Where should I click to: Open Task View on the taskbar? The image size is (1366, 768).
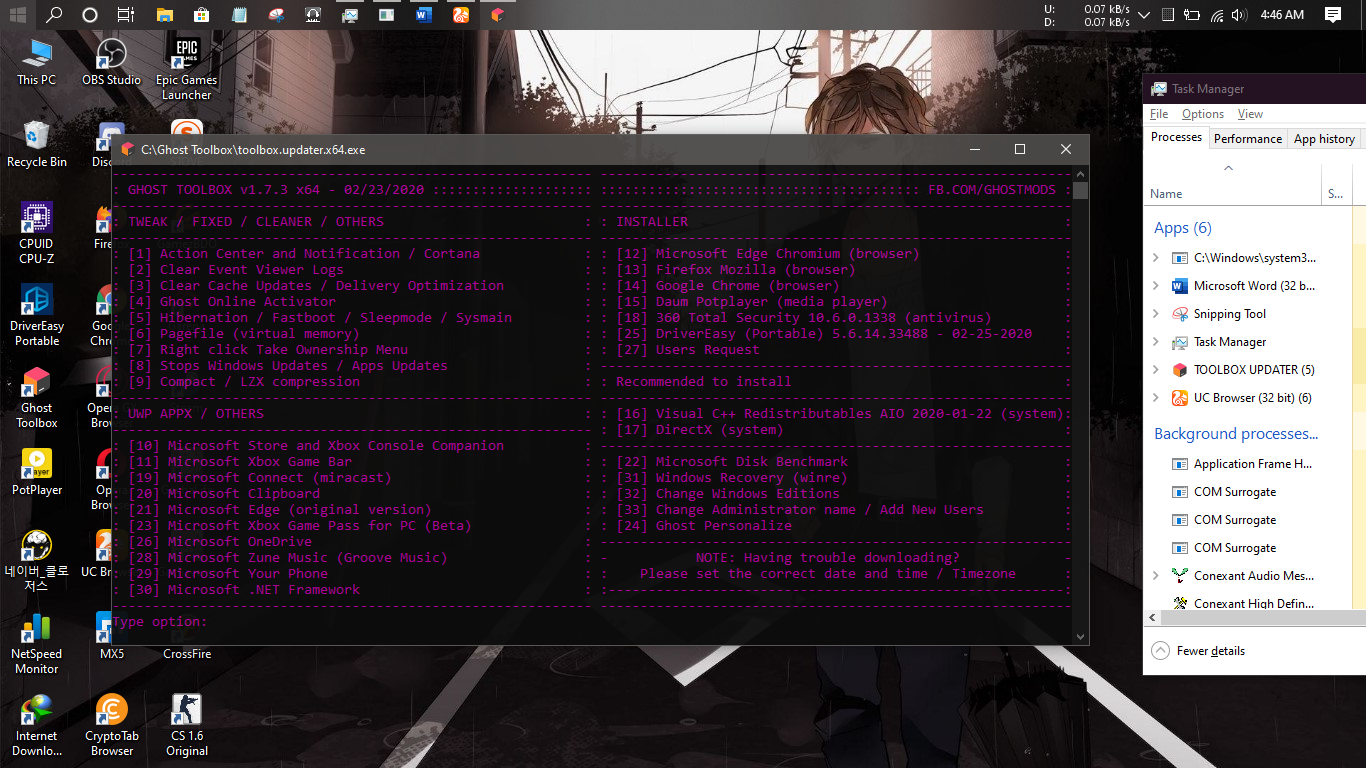point(126,15)
